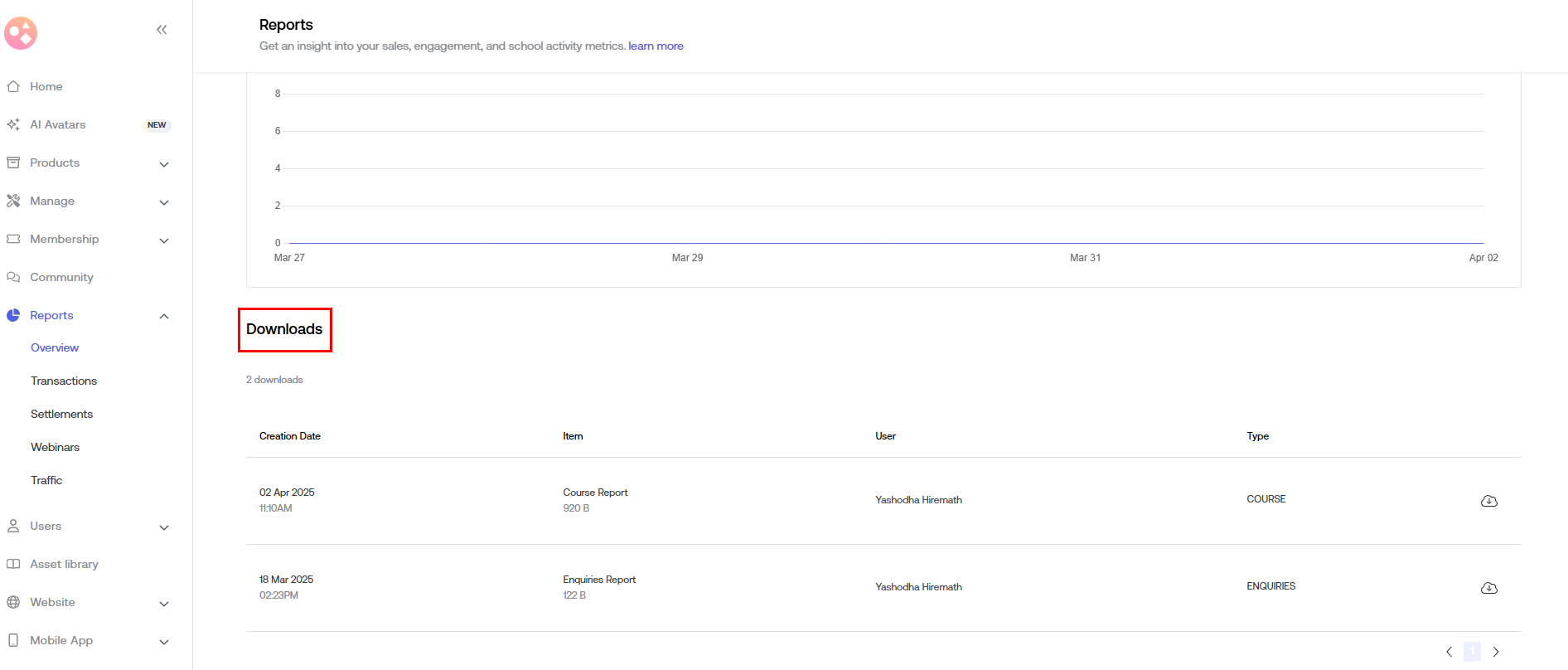The height and width of the screenshot is (670, 1568).
Task: Collapse the sidebar with double-chevron icon
Action: point(162,30)
